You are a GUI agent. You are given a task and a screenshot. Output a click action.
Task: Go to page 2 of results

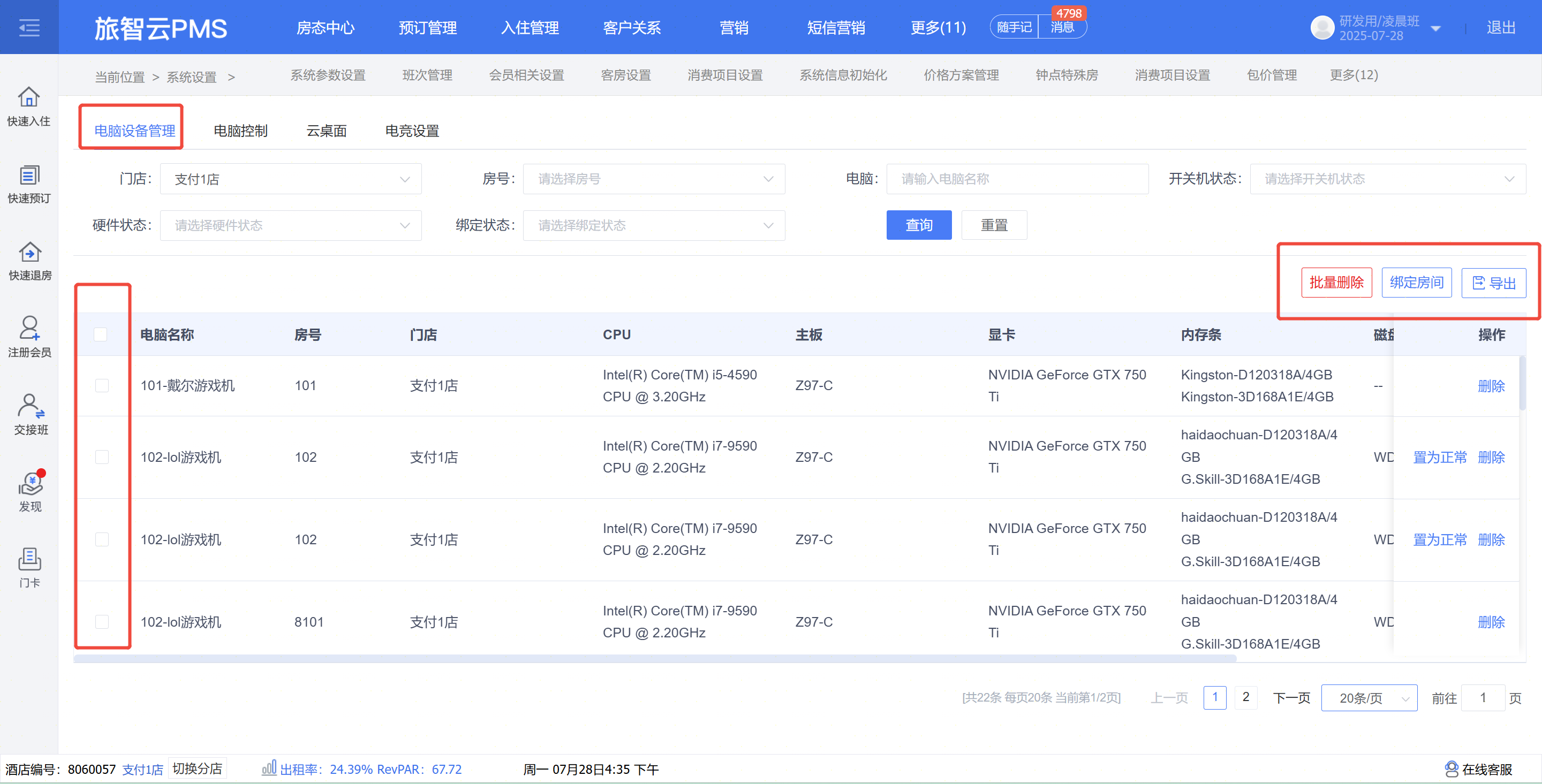pyautogui.click(x=1246, y=697)
